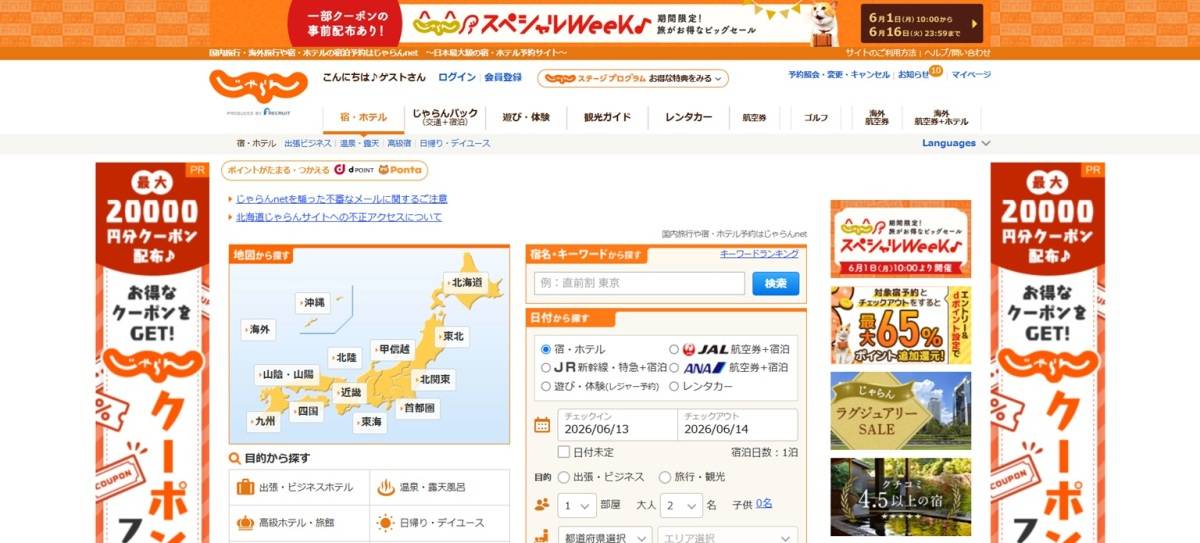
Task: Open notice about 北海道じゃらんサイトへの不正アクセス
Action: pyautogui.click(x=339, y=217)
